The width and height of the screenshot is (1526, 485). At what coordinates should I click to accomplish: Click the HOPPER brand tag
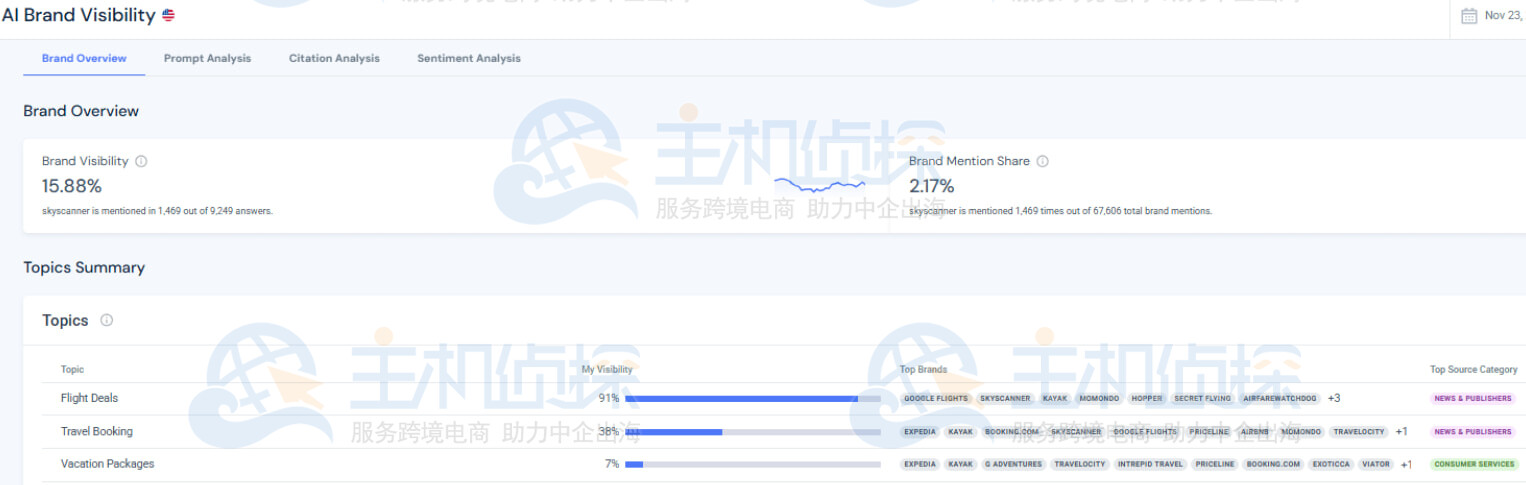coord(1147,398)
